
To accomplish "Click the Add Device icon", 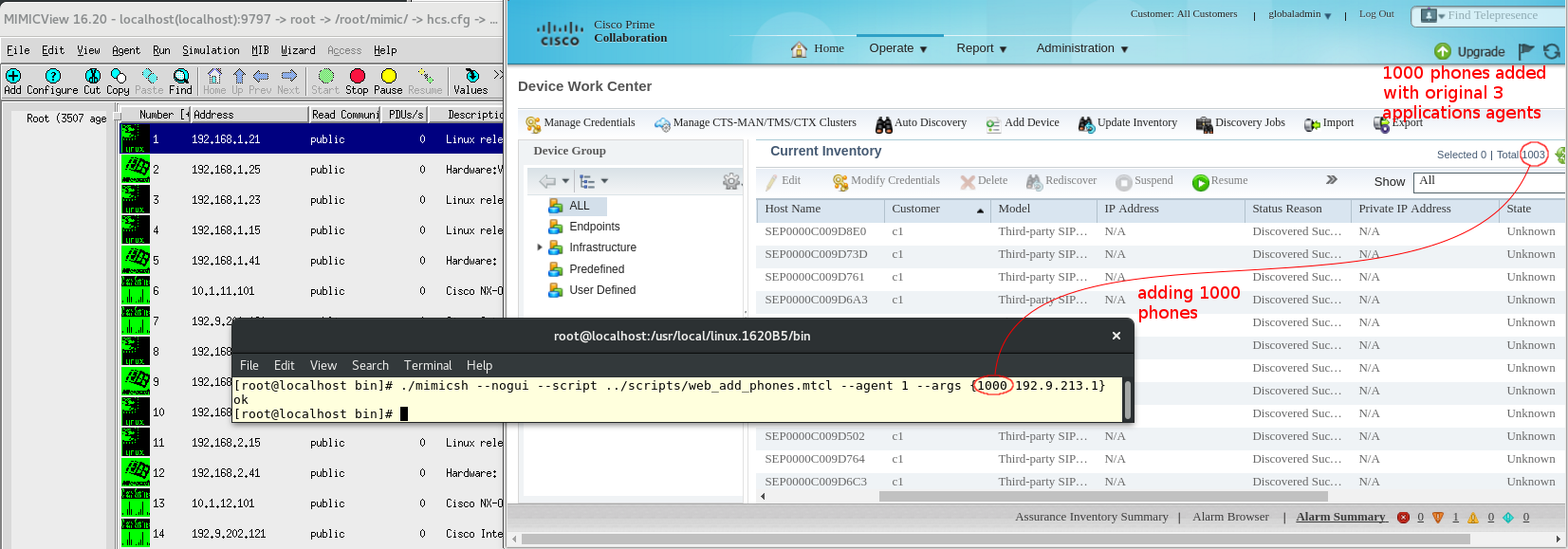I will tap(993, 124).
